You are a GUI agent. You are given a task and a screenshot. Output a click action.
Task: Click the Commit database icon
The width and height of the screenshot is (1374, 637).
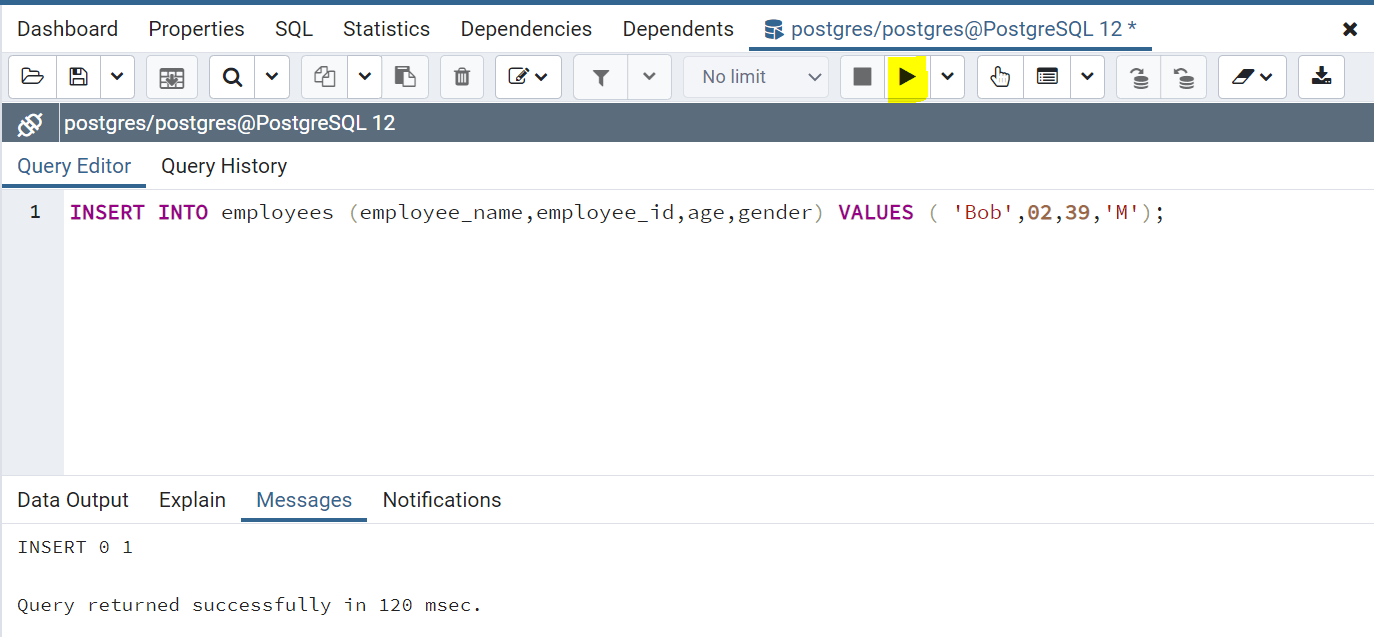point(1139,77)
